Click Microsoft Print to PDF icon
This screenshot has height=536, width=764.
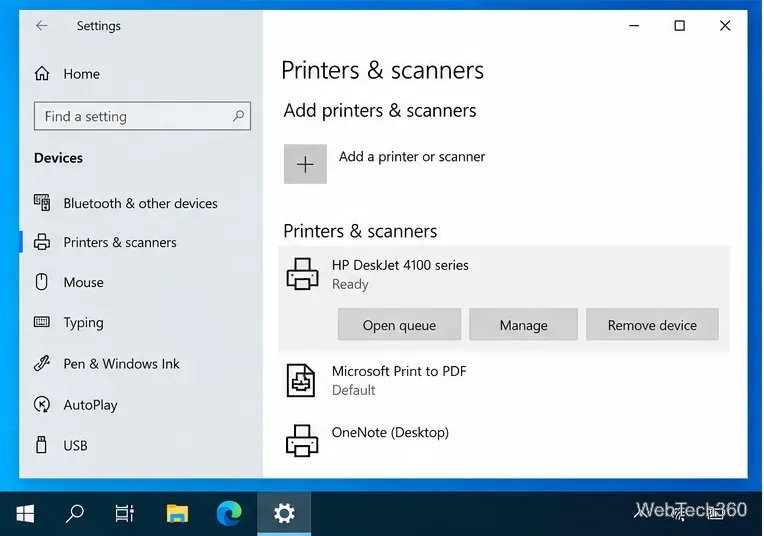tap(301, 381)
